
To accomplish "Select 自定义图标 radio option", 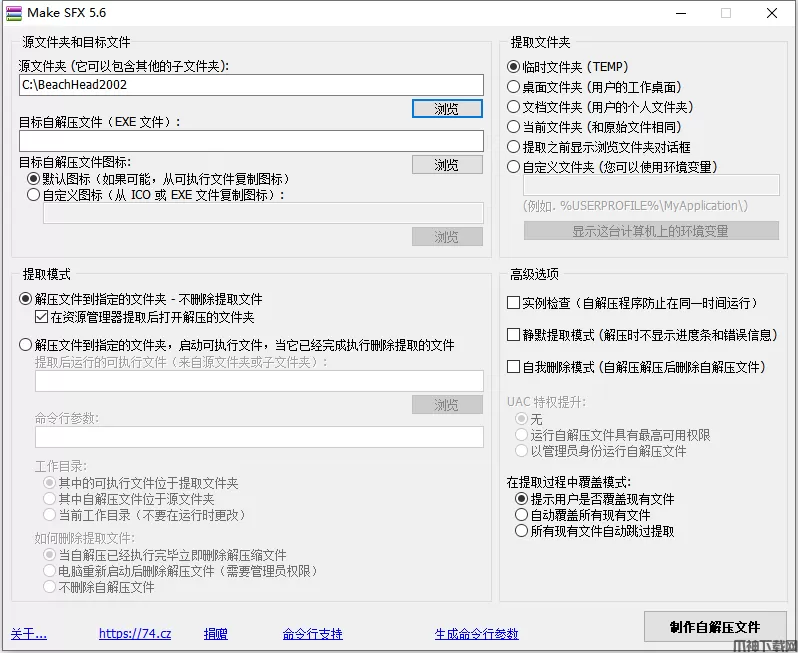I will pos(34,196).
